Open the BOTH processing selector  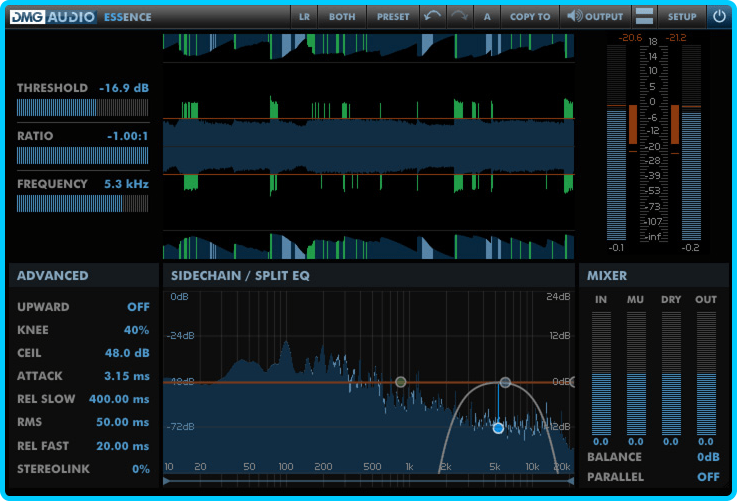click(x=342, y=16)
